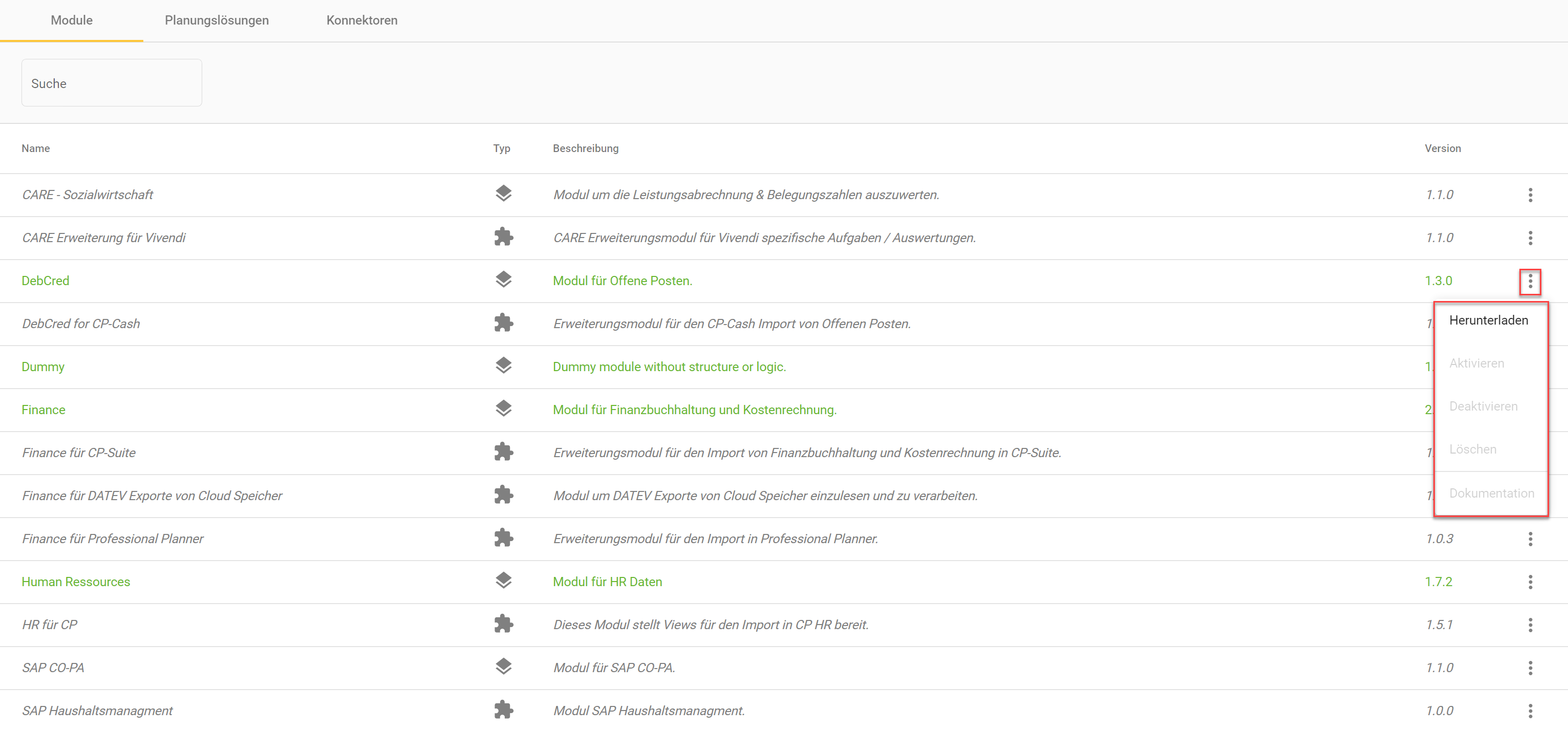Close the DebCred three-dot actions menu
This screenshot has width=1568, height=730.
pos(1530,281)
